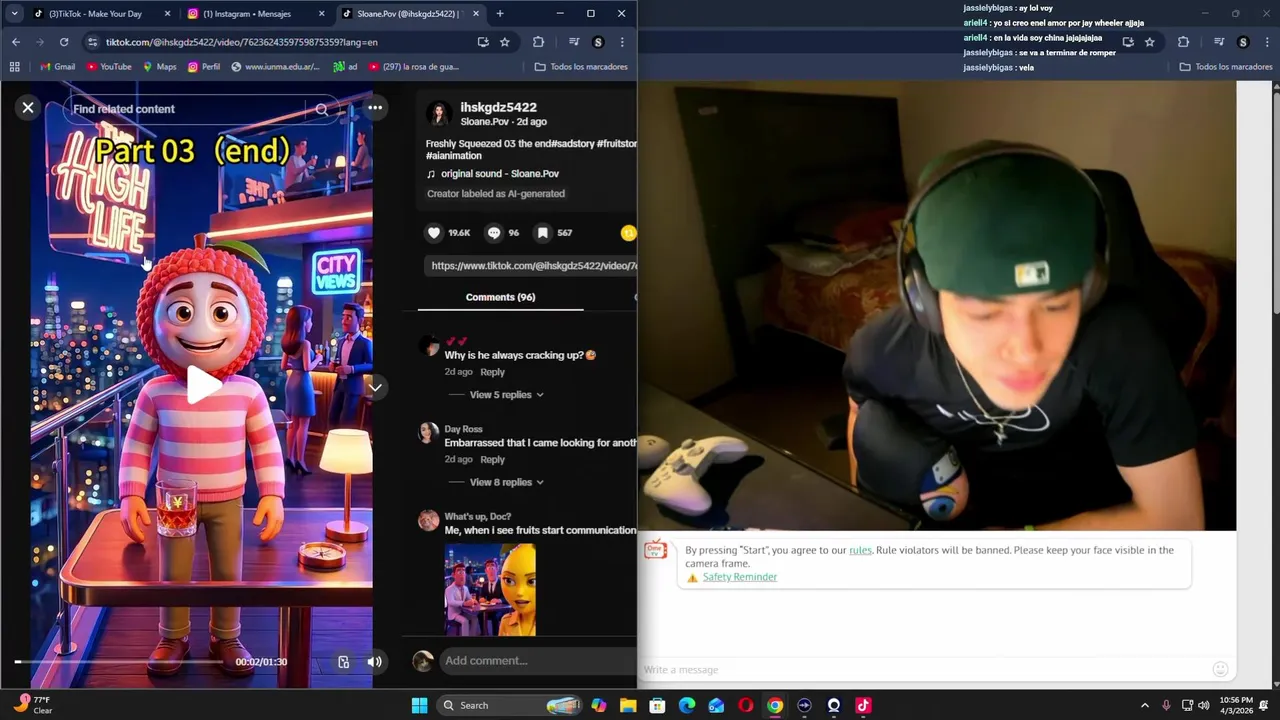Click the taskbar Search box

510,705
